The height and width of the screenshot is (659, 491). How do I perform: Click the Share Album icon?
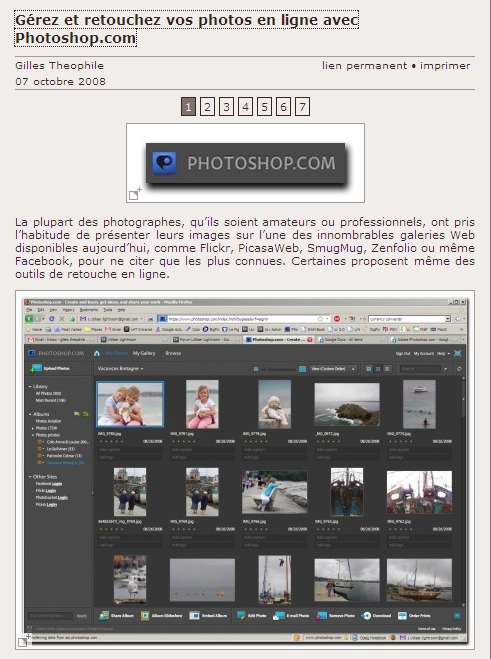click(103, 616)
